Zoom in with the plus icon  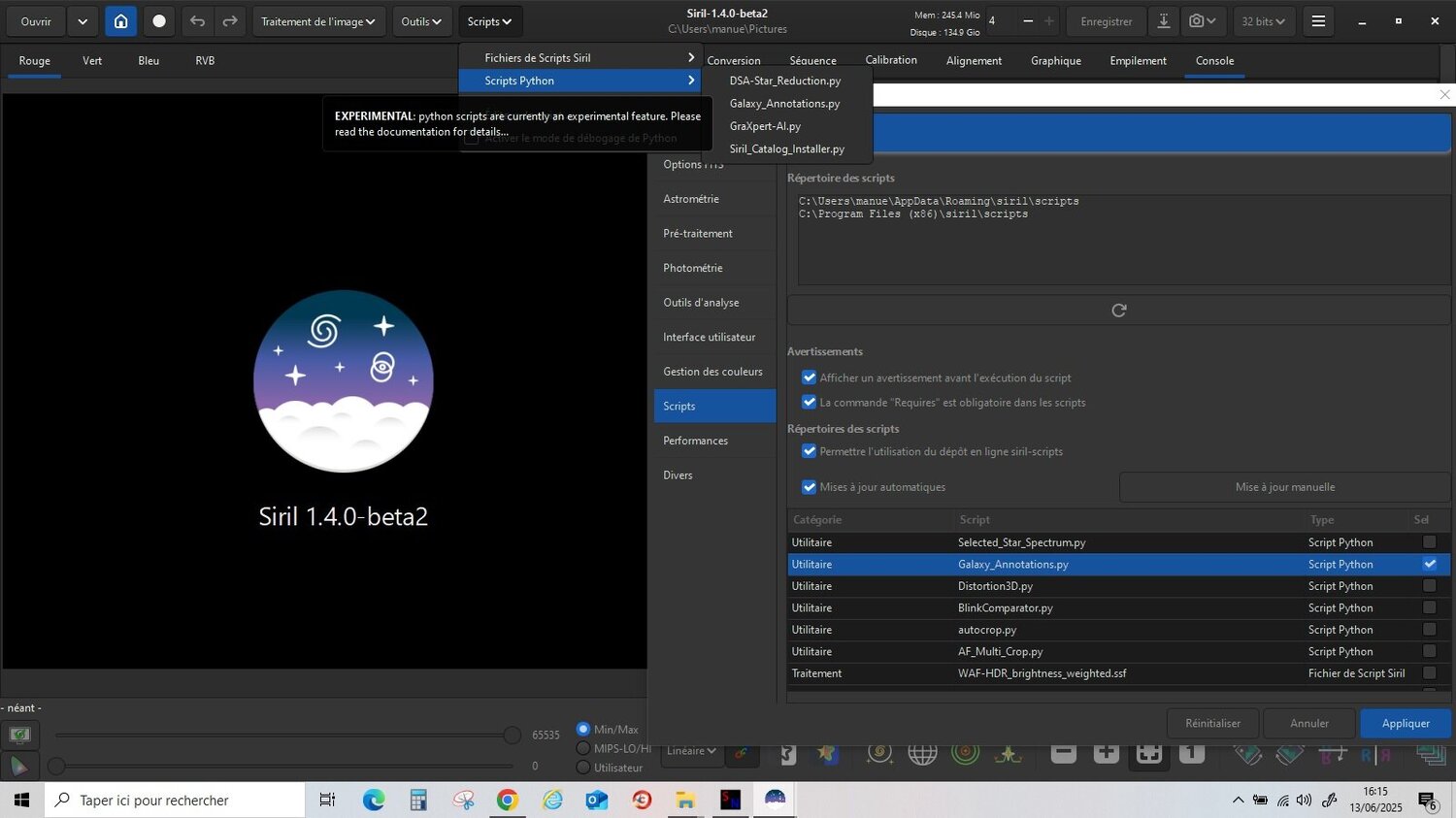coord(1107,752)
